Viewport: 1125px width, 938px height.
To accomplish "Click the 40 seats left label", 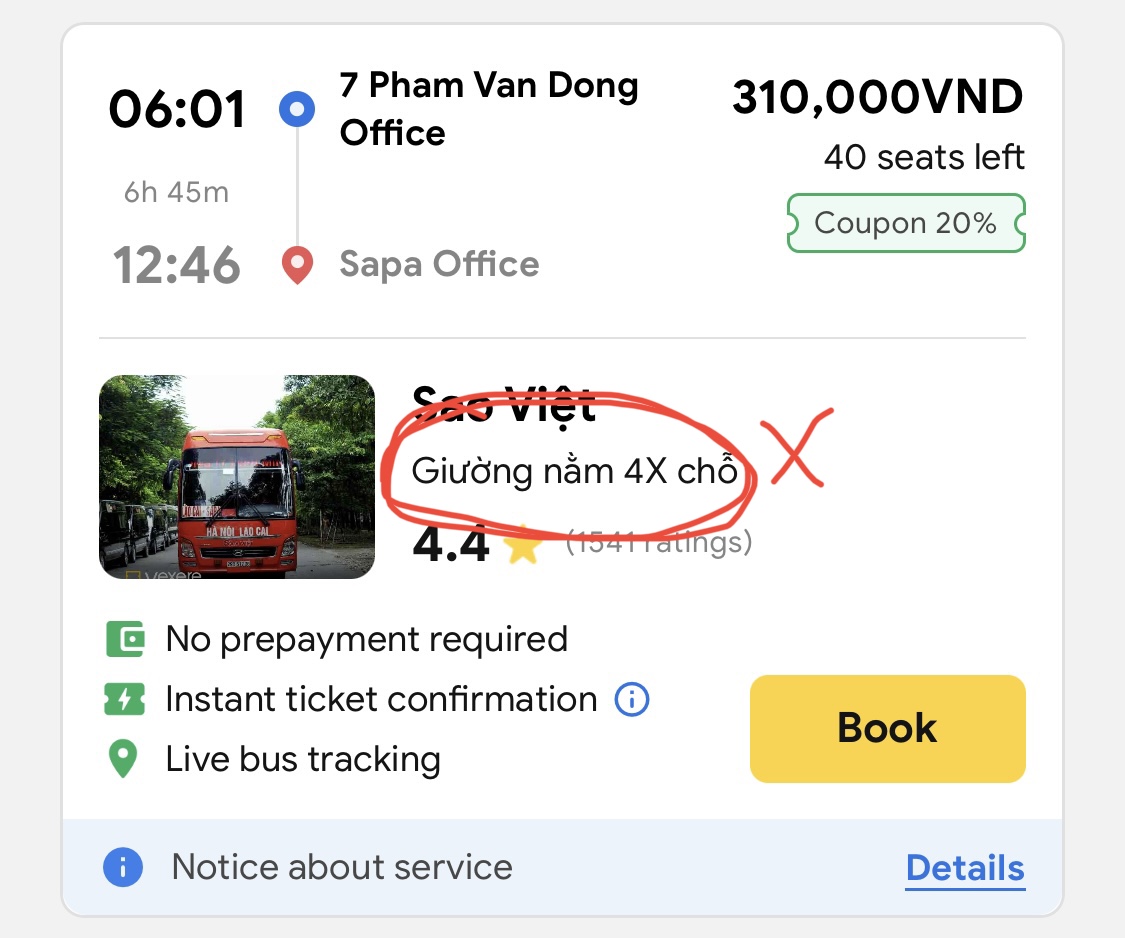I will [924, 157].
